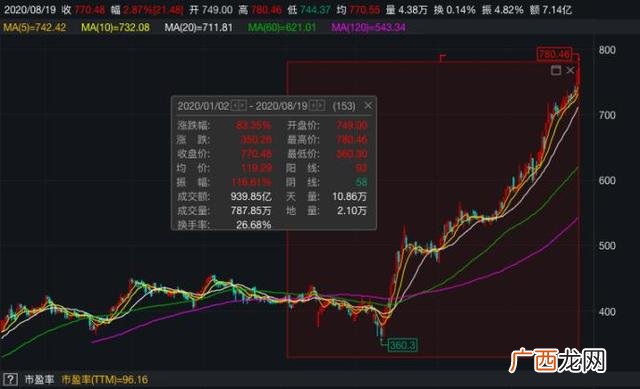The height and width of the screenshot is (389, 640).
Task: Click the 成交额 939.85亿 value
Action: pyautogui.click(x=251, y=196)
